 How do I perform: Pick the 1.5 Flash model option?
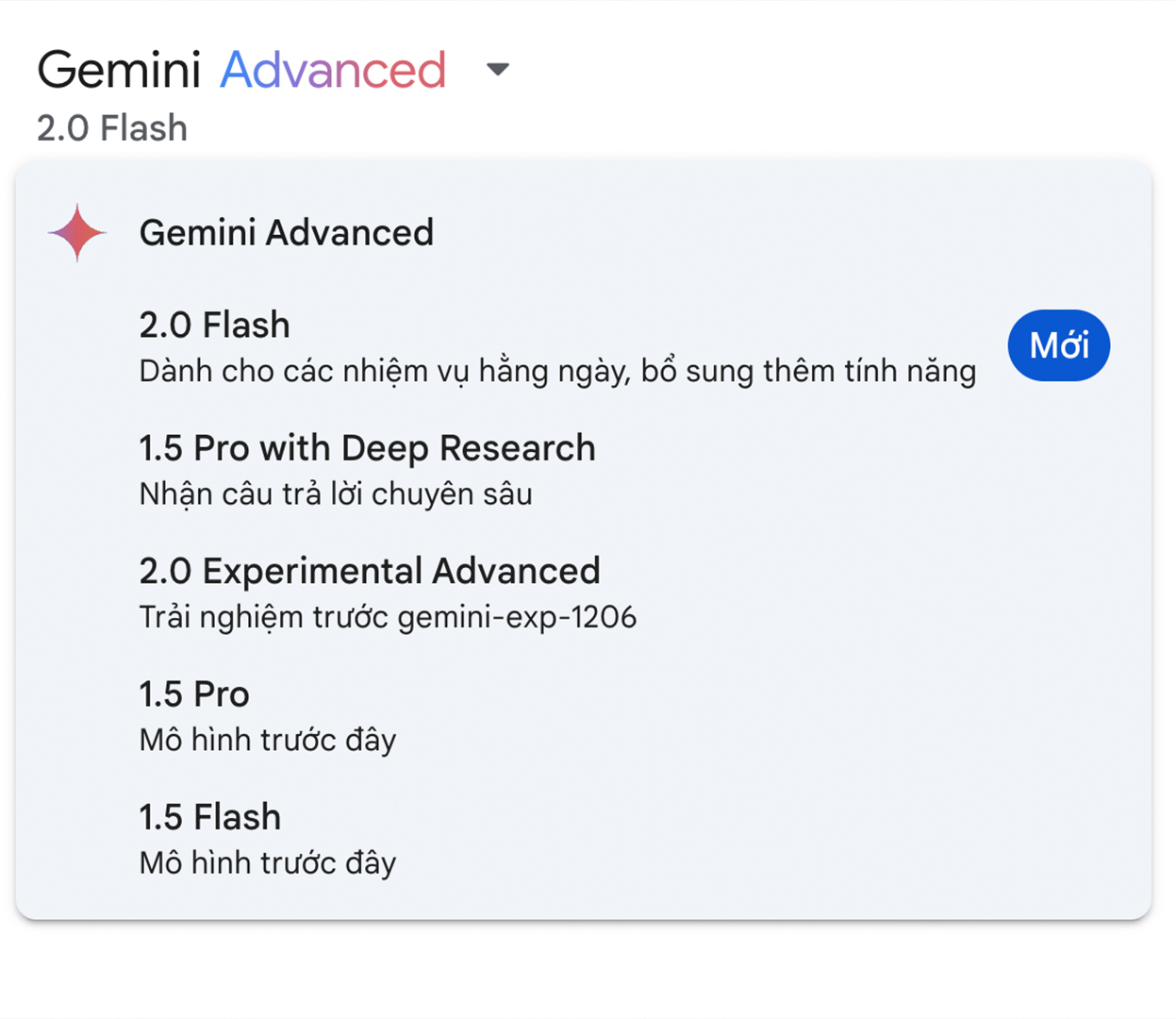point(583,838)
